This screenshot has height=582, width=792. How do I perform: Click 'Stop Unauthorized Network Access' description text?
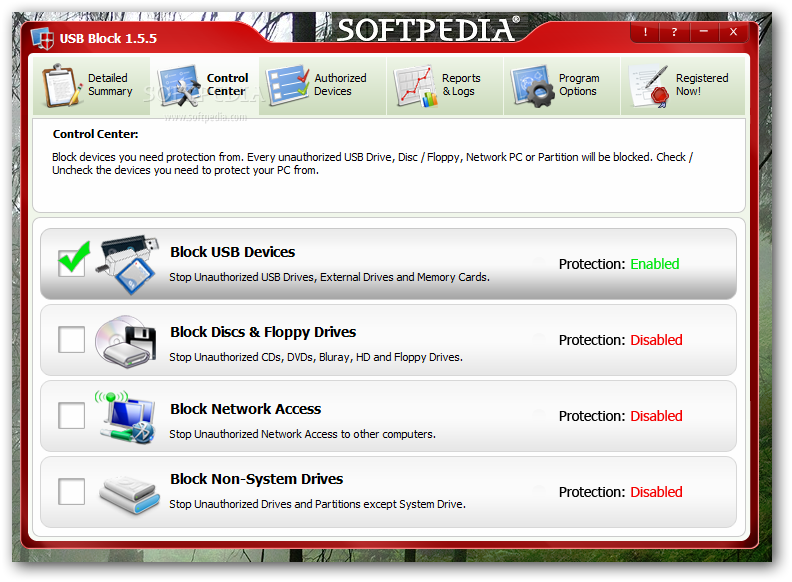[x=302, y=434]
